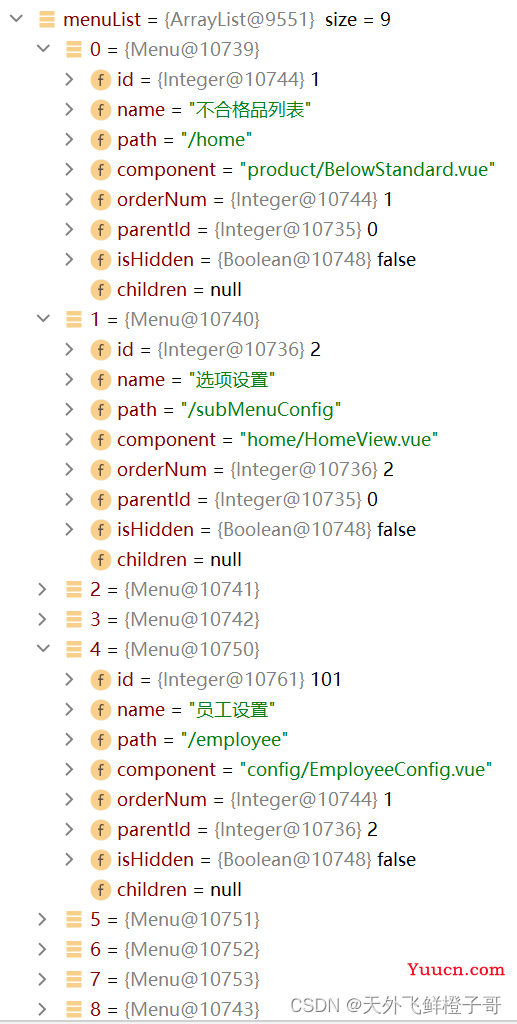Click the field icon beside path "/subMenuConfig"
Screen dimensions: 517x1024
point(101,410)
